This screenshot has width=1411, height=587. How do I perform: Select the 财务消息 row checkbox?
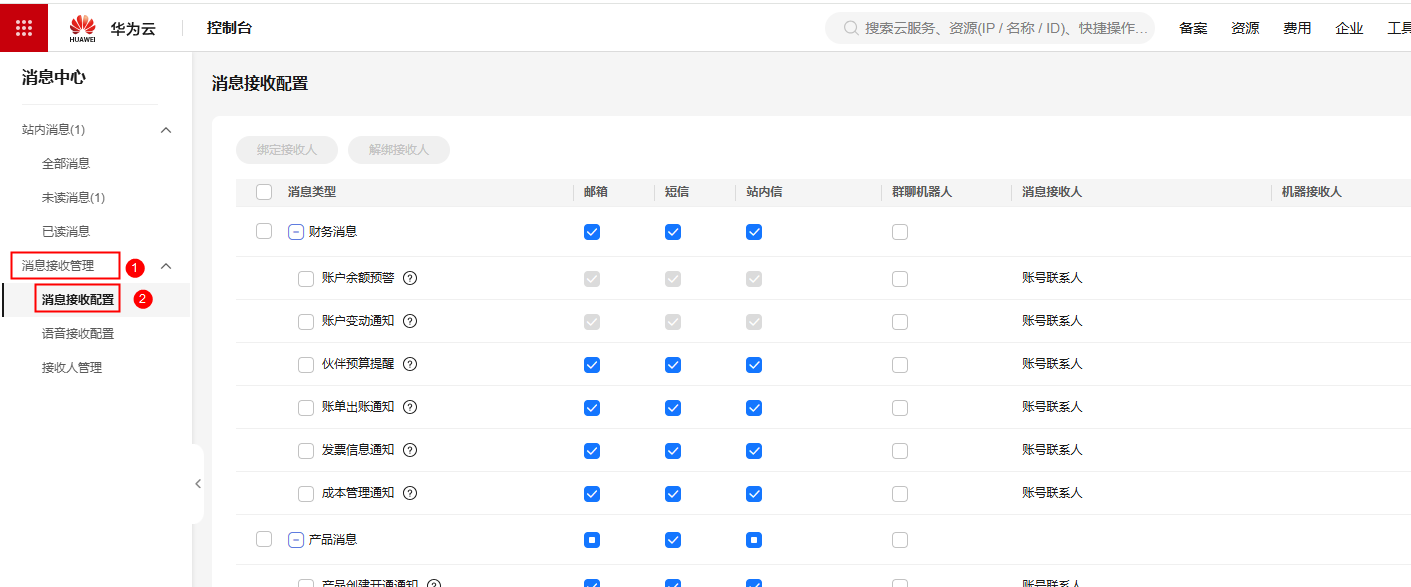pyautogui.click(x=264, y=231)
